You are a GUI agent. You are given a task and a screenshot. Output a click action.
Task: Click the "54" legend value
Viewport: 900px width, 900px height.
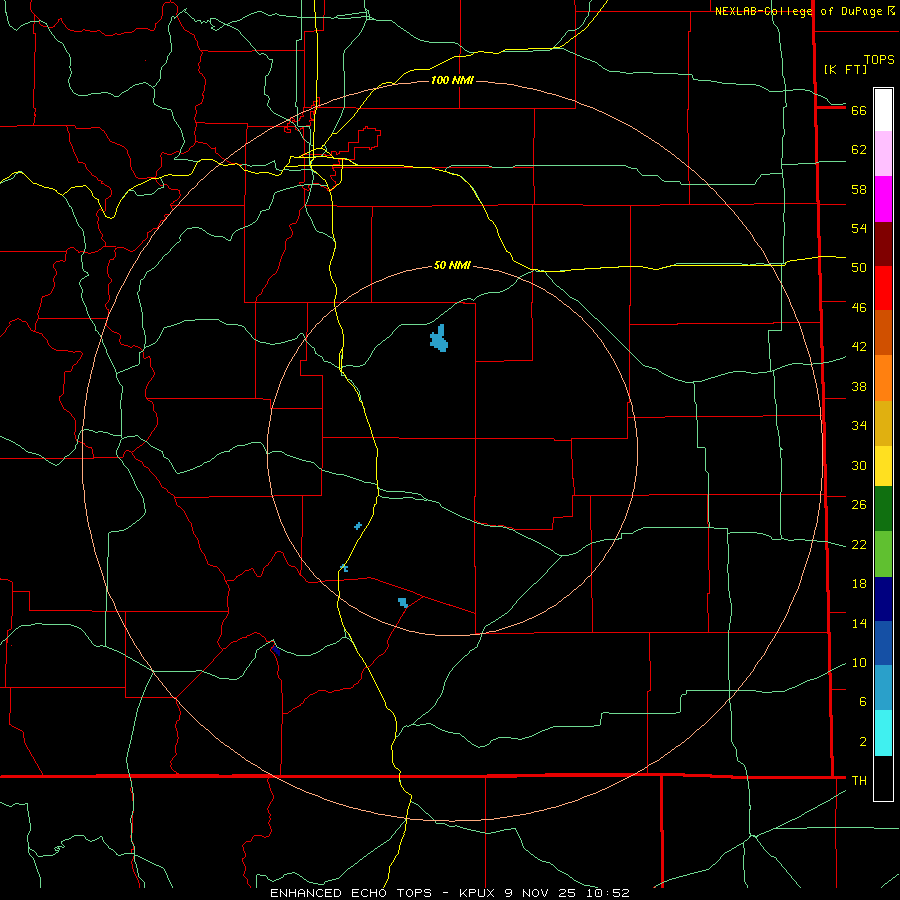coord(859,228)
